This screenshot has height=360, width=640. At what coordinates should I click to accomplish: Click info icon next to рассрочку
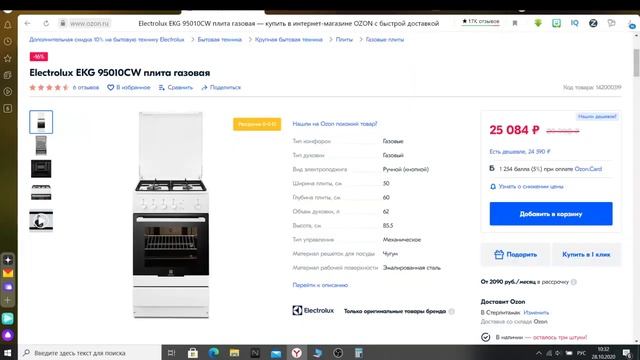click(573, 282)
